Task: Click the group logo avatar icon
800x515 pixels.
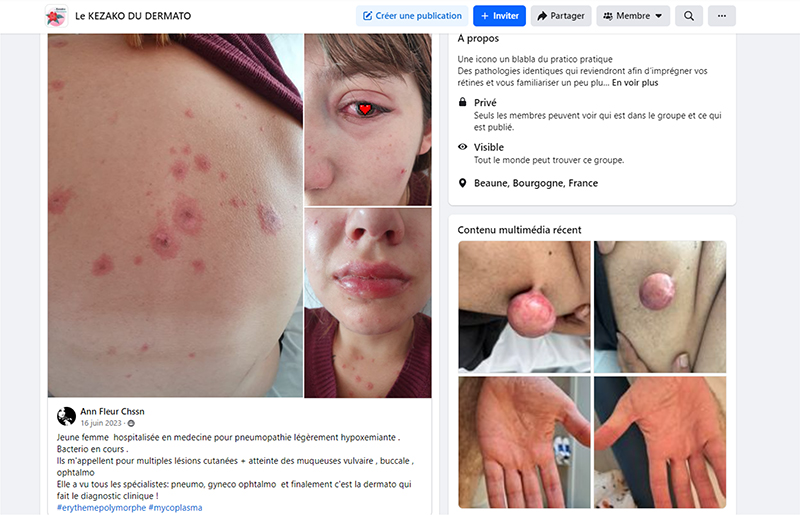Action: click(56, 16)
